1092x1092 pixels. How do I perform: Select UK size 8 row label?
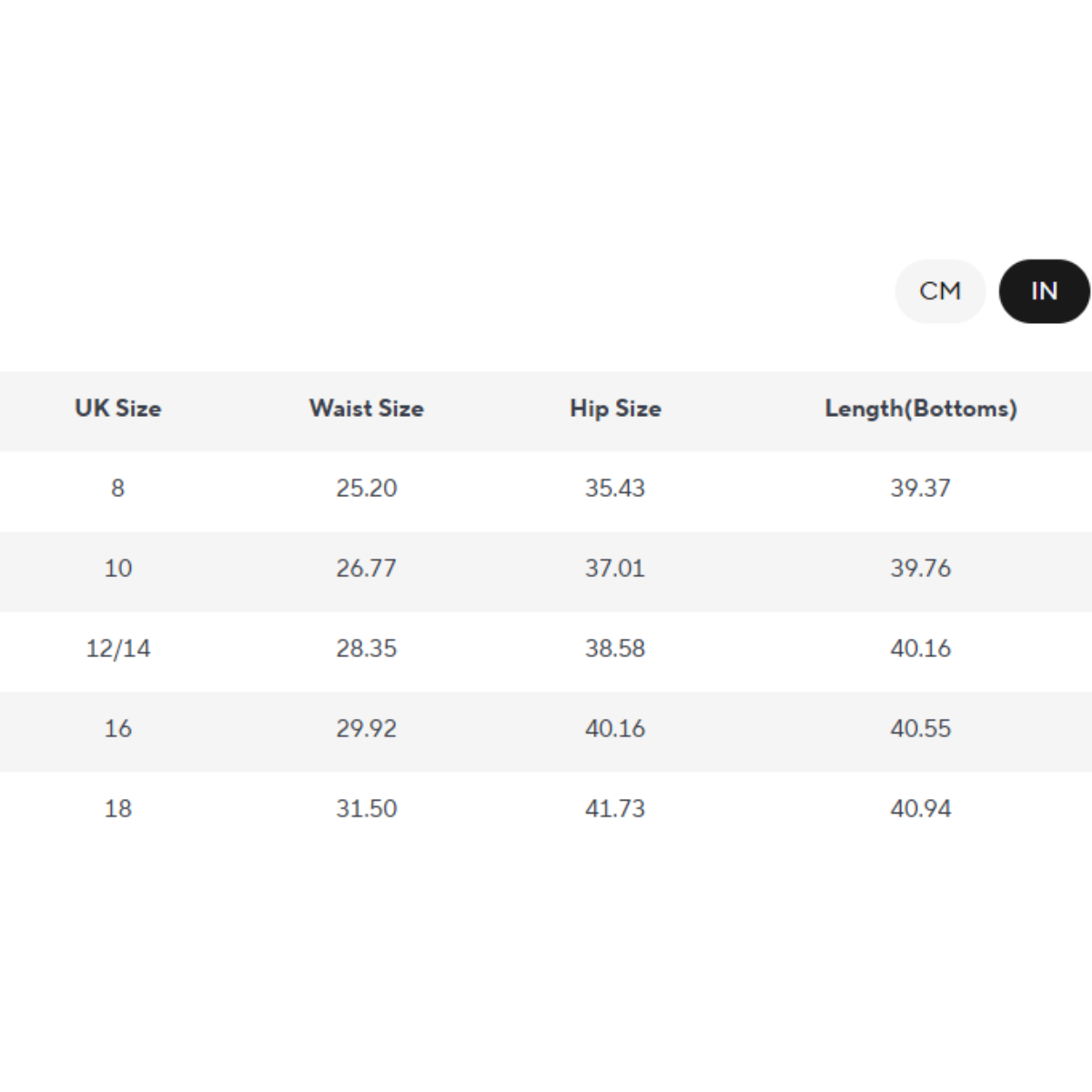[118, 489]
